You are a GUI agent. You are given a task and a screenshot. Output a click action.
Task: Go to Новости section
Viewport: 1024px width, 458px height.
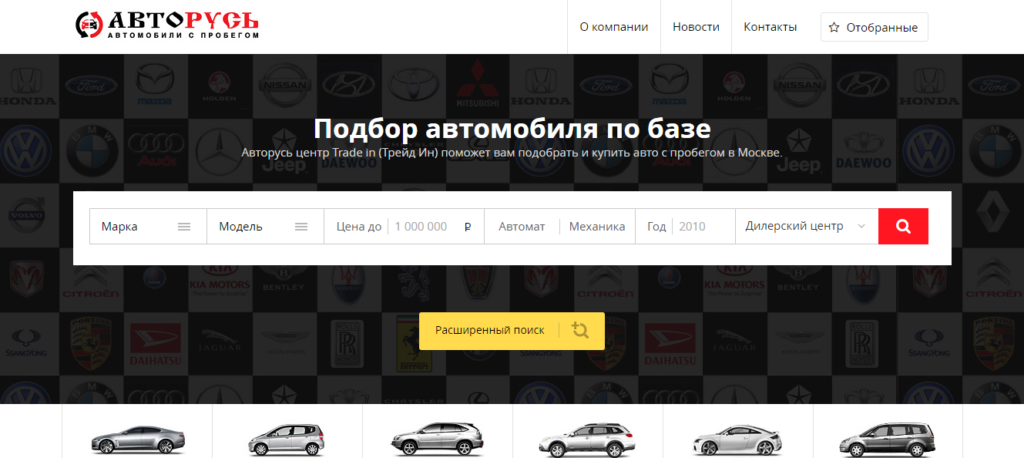point(696,27)
